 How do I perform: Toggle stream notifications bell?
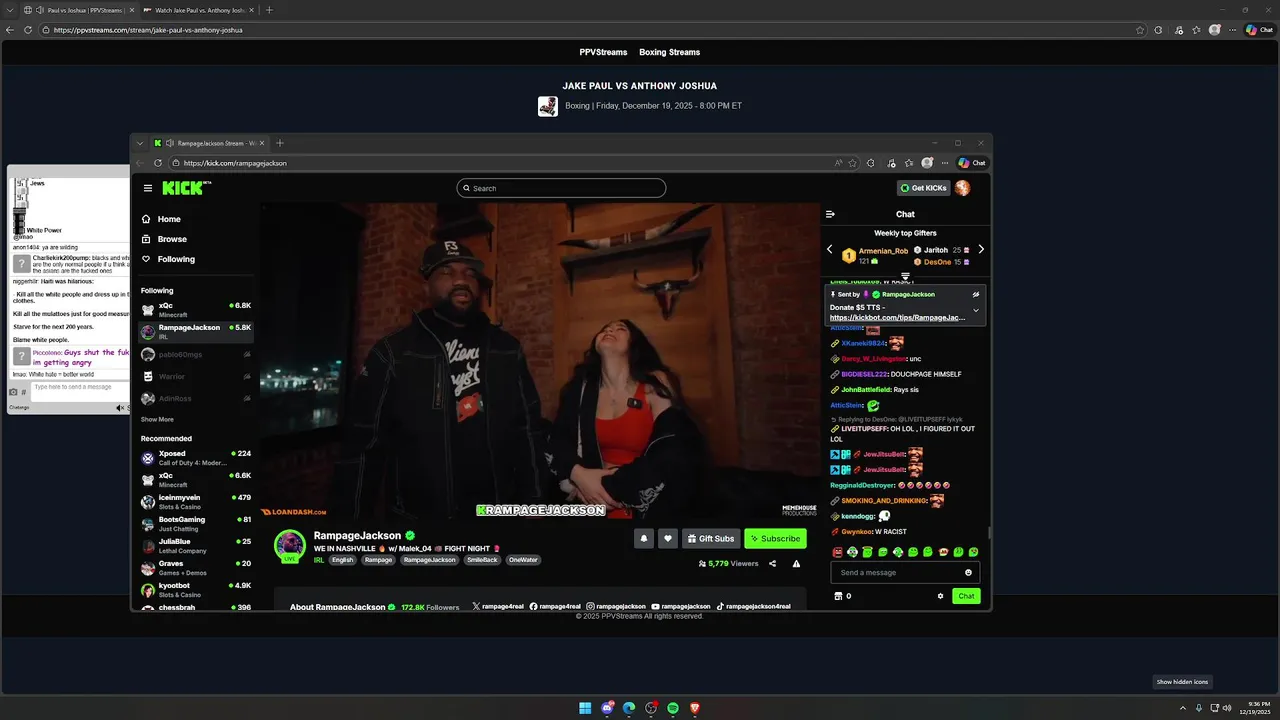(644, 538)
